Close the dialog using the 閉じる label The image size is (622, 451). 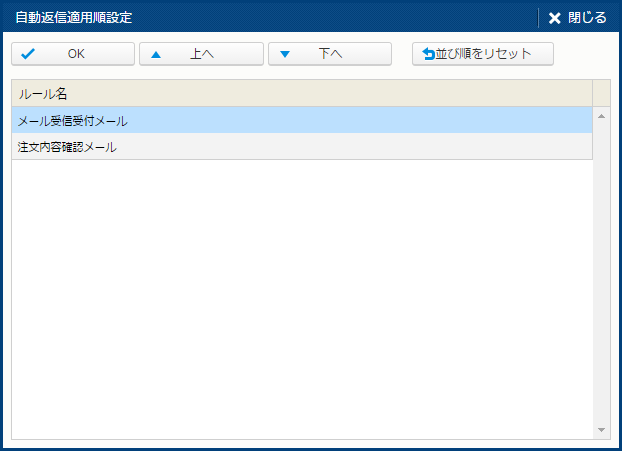587,18
